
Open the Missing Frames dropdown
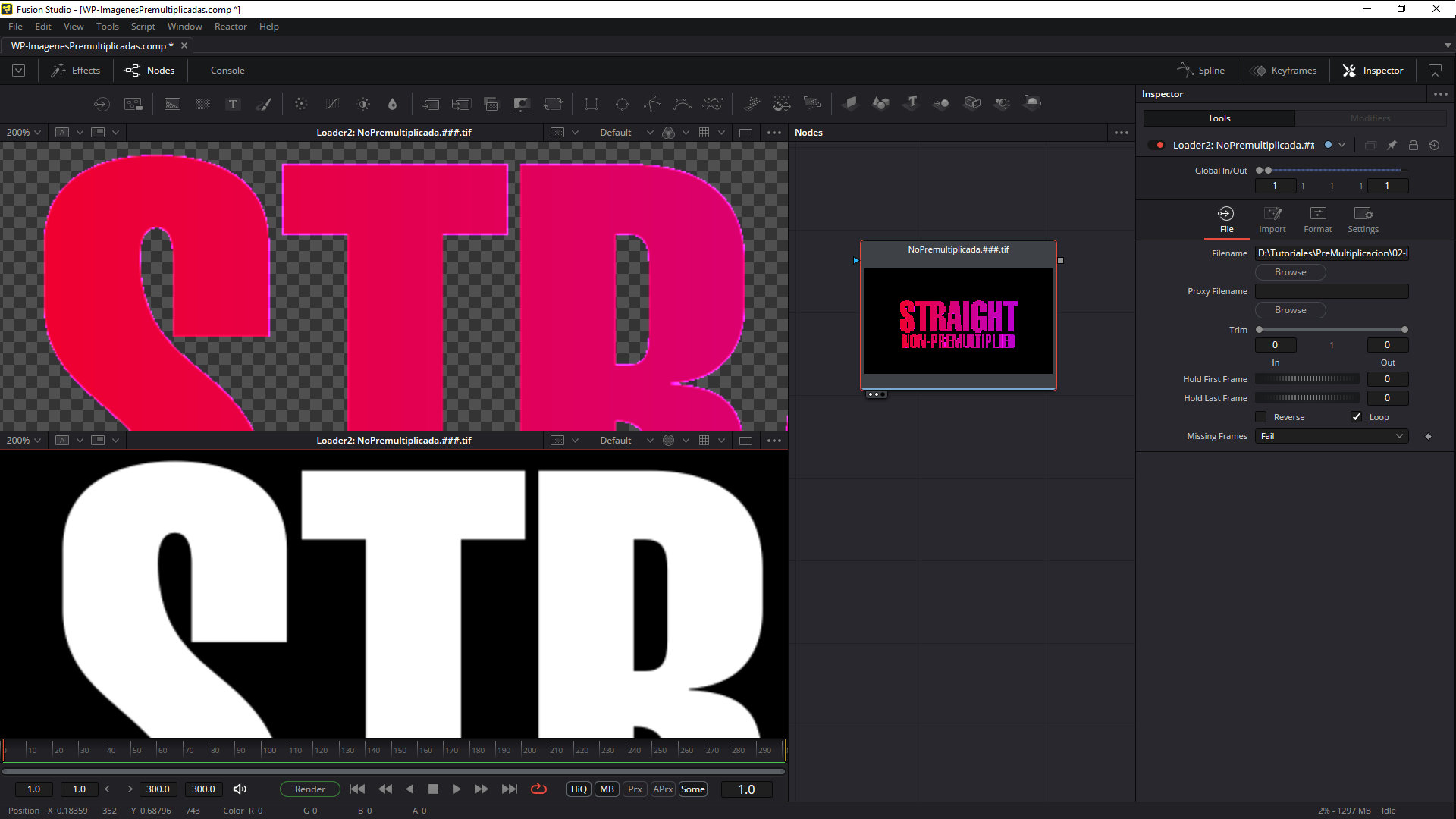[x=1331, y=436]
